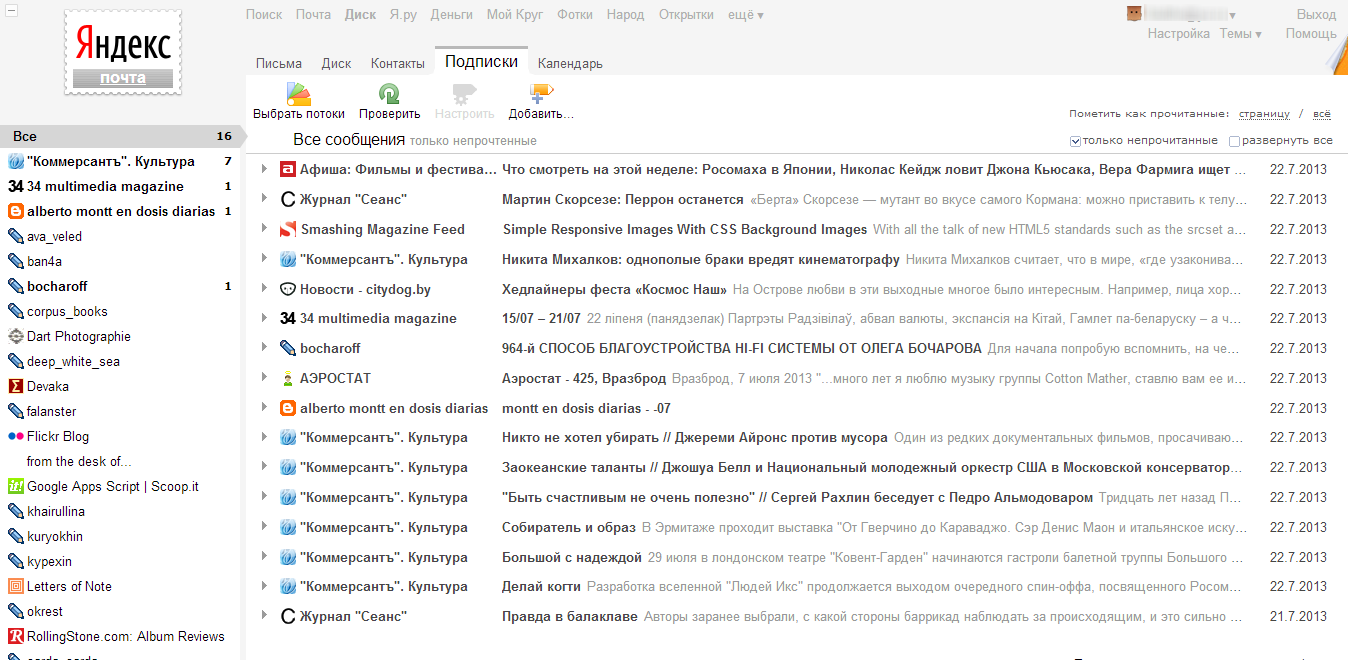The width and height of the screenshot is (1348, 660).
Task: Mark 'страницу' as read link
Action: click(1264, 114)
